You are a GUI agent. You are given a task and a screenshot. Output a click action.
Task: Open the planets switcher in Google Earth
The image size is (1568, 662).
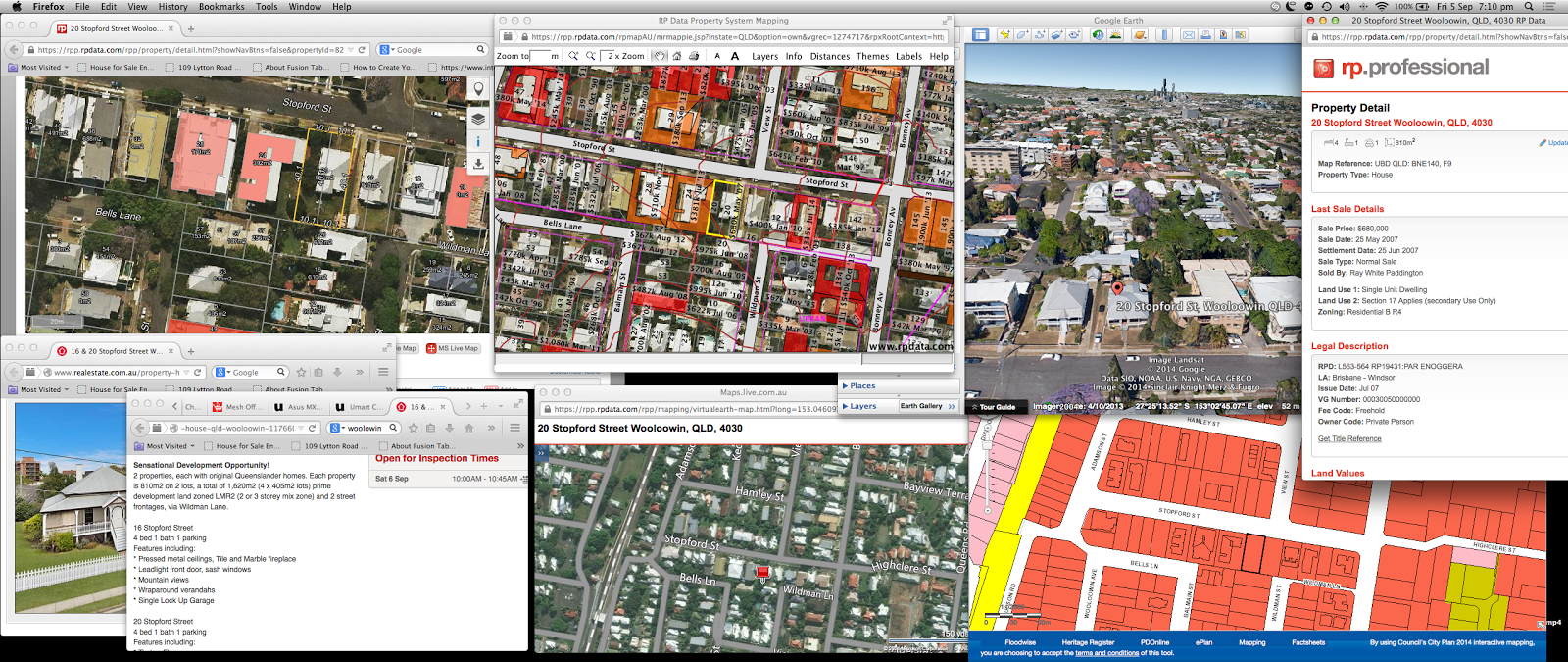coord(1140,34)
